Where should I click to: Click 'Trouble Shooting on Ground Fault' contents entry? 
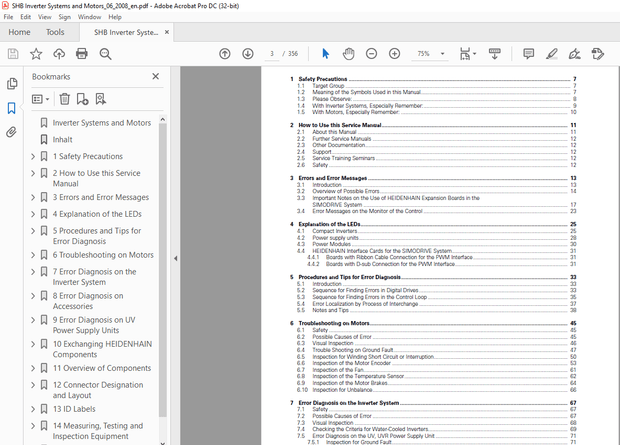[353, 350]
